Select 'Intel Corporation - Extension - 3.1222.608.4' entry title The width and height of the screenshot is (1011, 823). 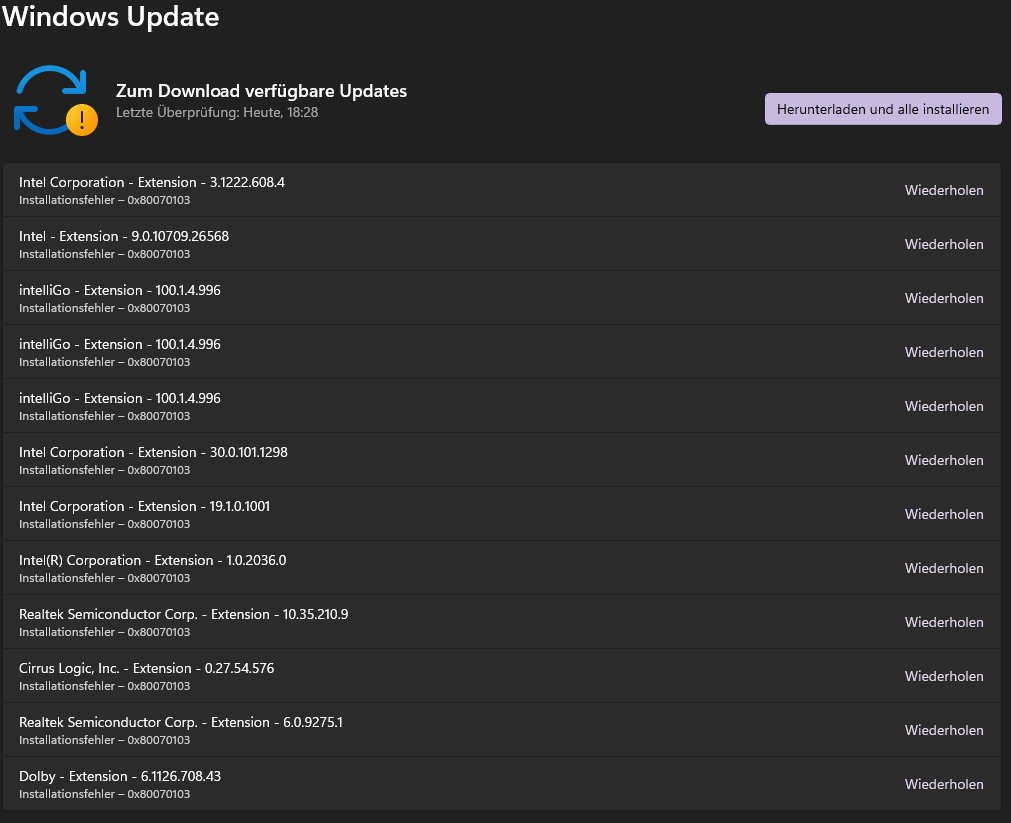(152, 183)
